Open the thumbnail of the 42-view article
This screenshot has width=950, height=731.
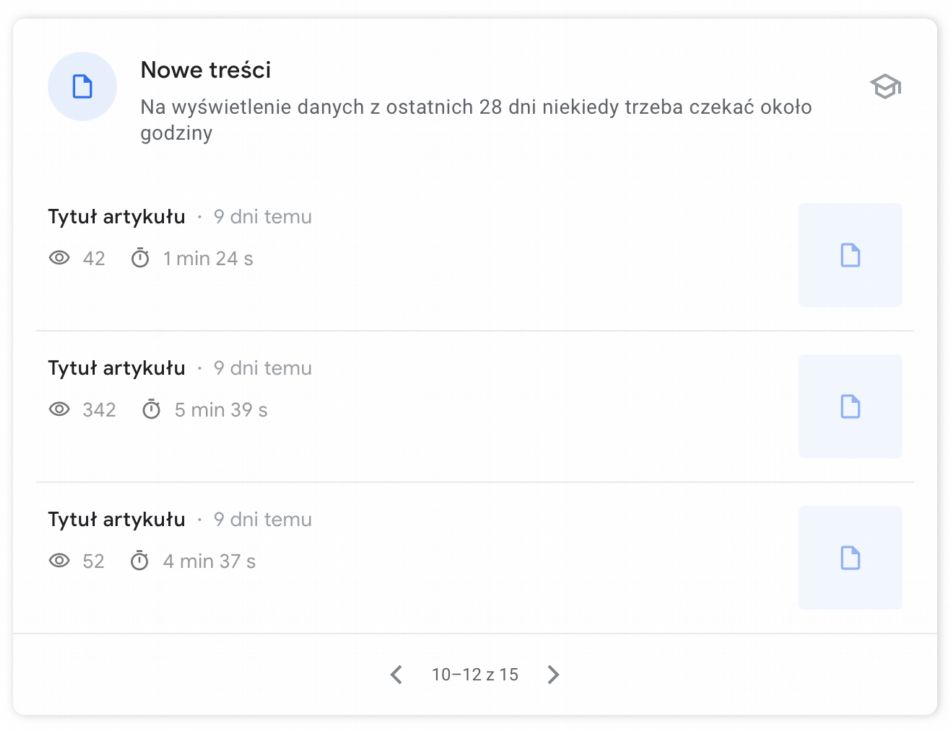tap(850, 255)
